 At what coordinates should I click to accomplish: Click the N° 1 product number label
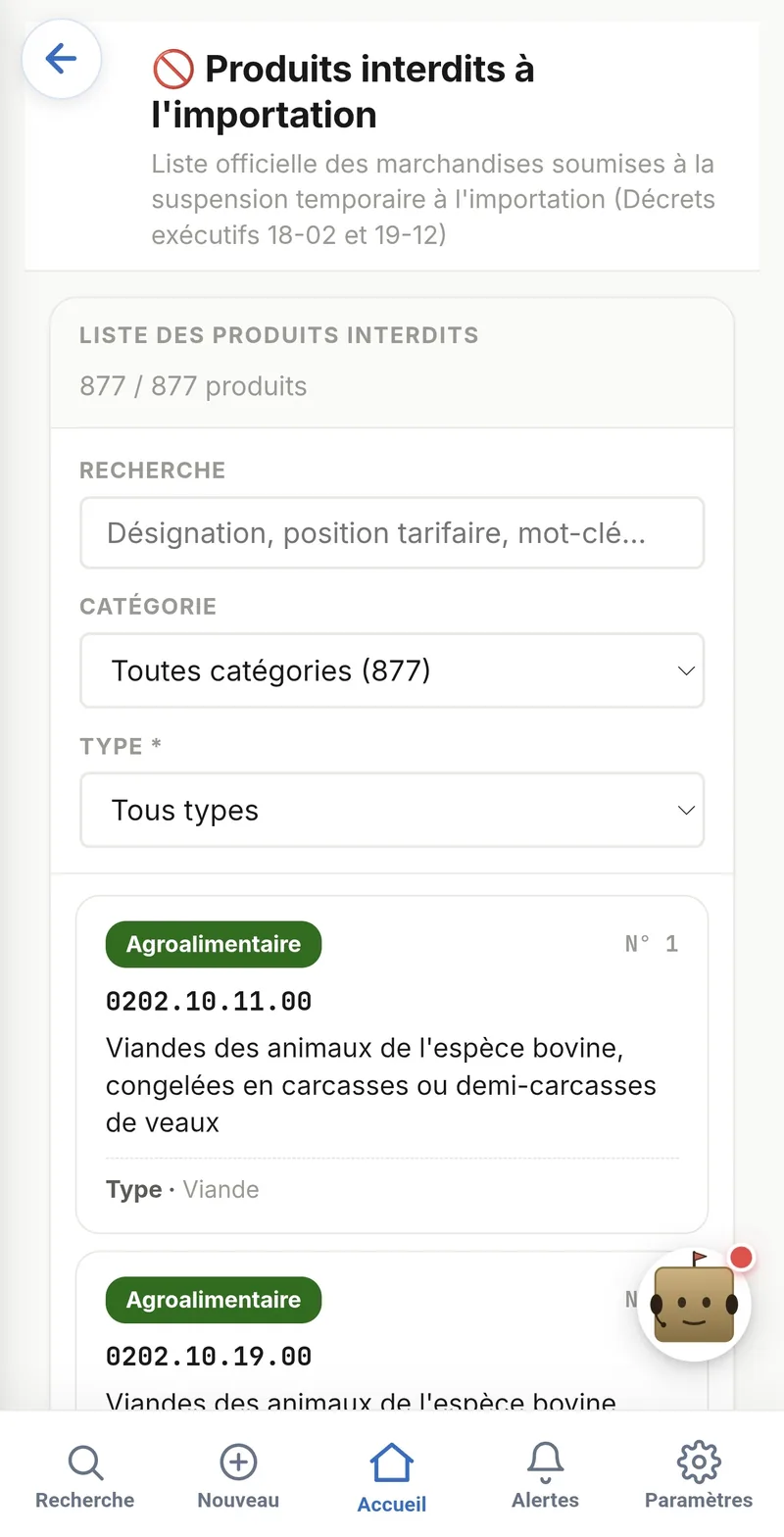[x=652, y=944]
